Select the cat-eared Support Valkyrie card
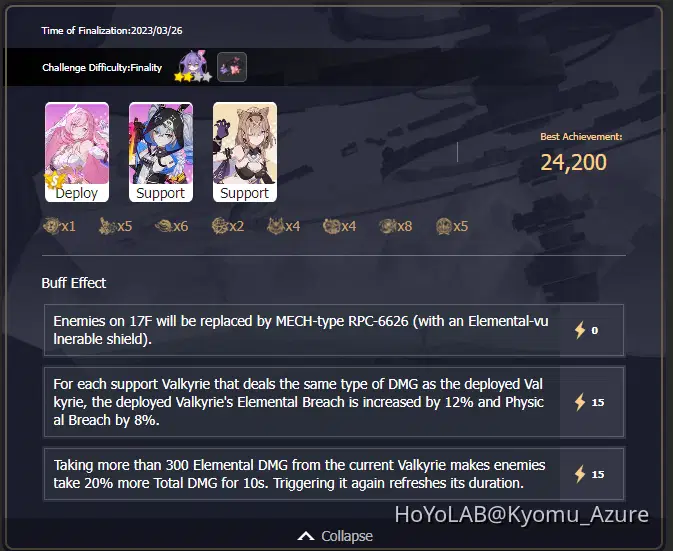 coord(245,152)
